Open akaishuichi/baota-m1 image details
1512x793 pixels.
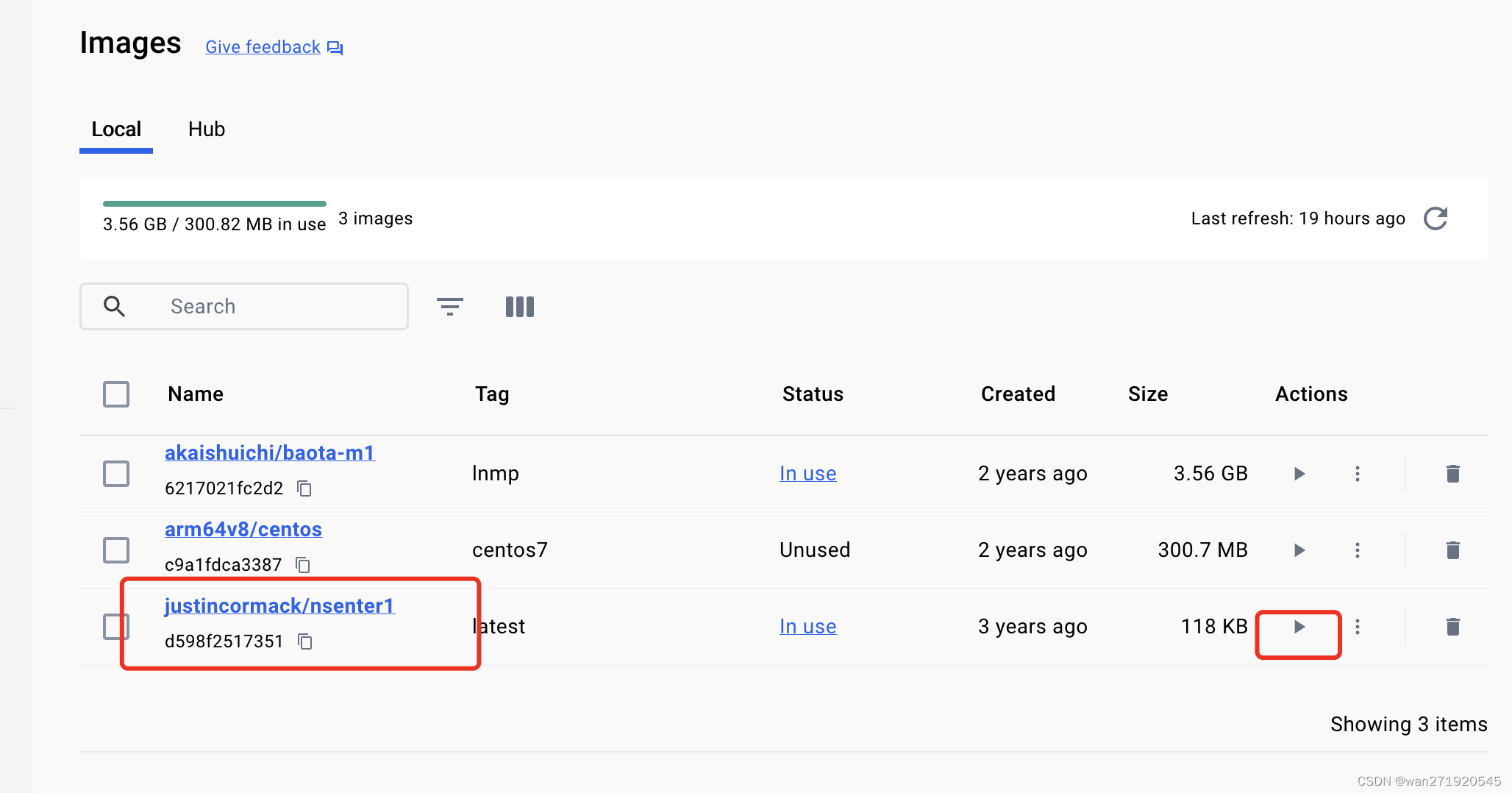[270, 453]
